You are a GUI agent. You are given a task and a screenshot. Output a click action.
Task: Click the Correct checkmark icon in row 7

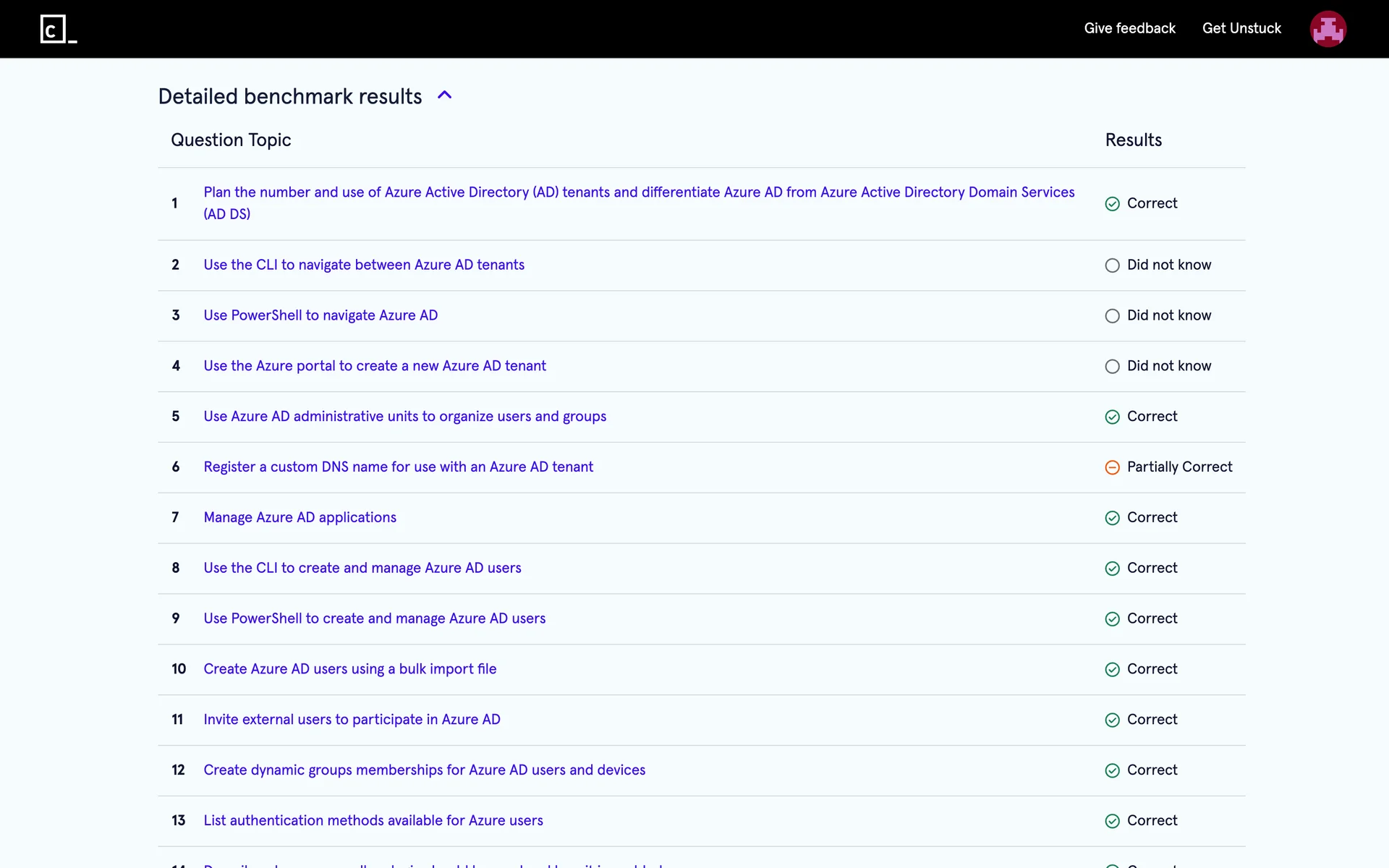coord(1112,518)
